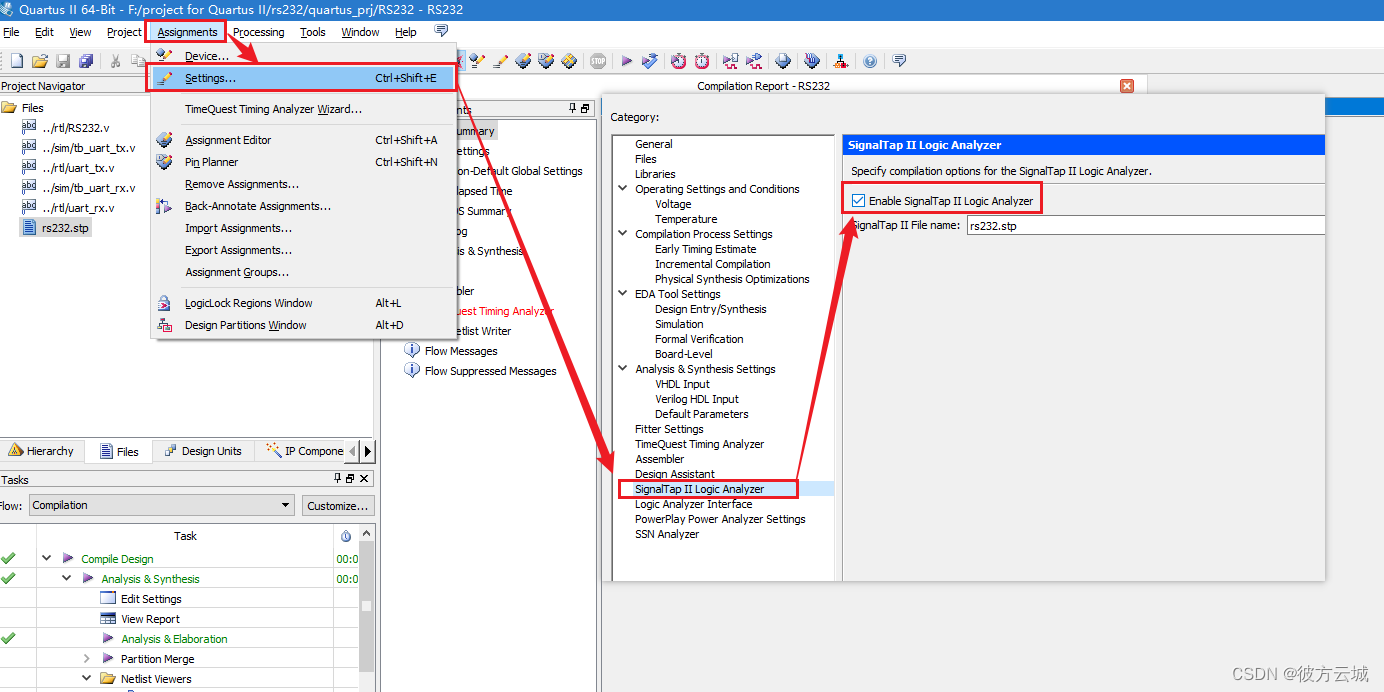
Task: Select SignalTap II Logic Analyzer category
Action: (699, 489)
